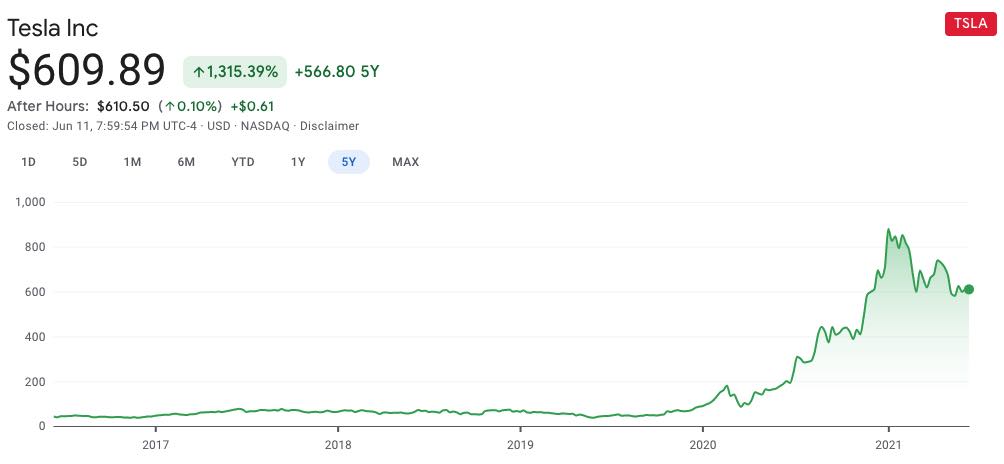This screenshot has height=464, width=1004.
Task: Click the up arrow in the percentage badge
Action: coord(198,72)
